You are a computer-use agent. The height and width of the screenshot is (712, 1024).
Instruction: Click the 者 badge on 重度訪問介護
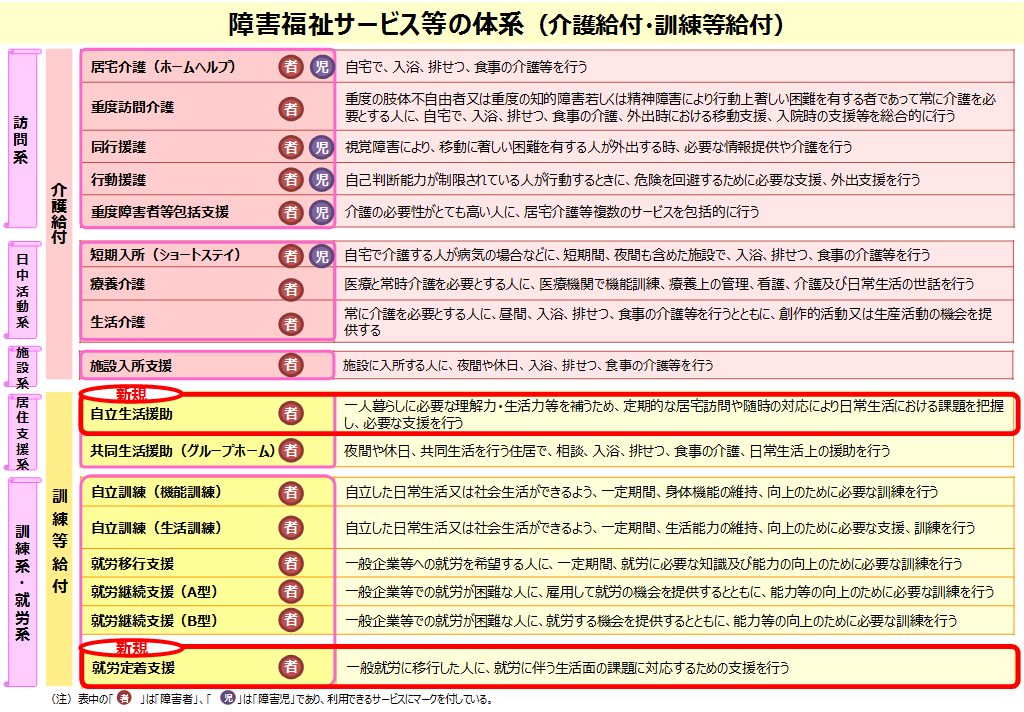pos(290,108)
